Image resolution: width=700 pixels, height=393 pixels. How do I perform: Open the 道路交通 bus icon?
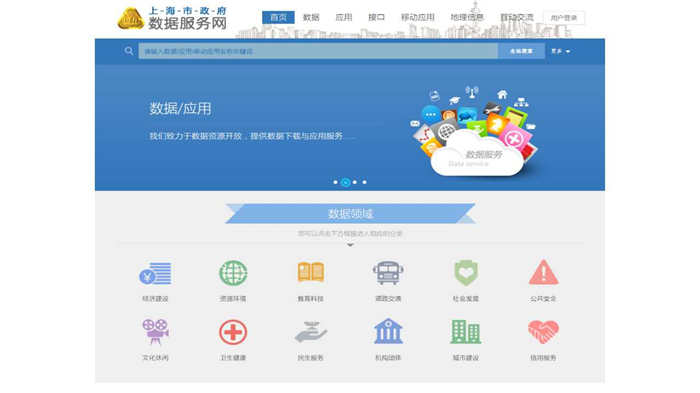pyautogui.click(x=388, y=273)
